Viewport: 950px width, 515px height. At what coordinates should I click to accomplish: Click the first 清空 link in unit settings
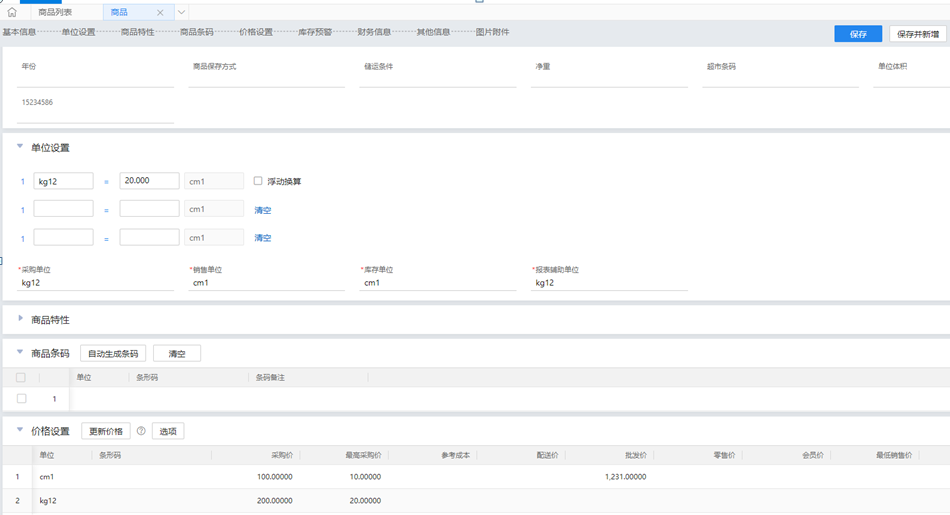click(x=262, y=210)
